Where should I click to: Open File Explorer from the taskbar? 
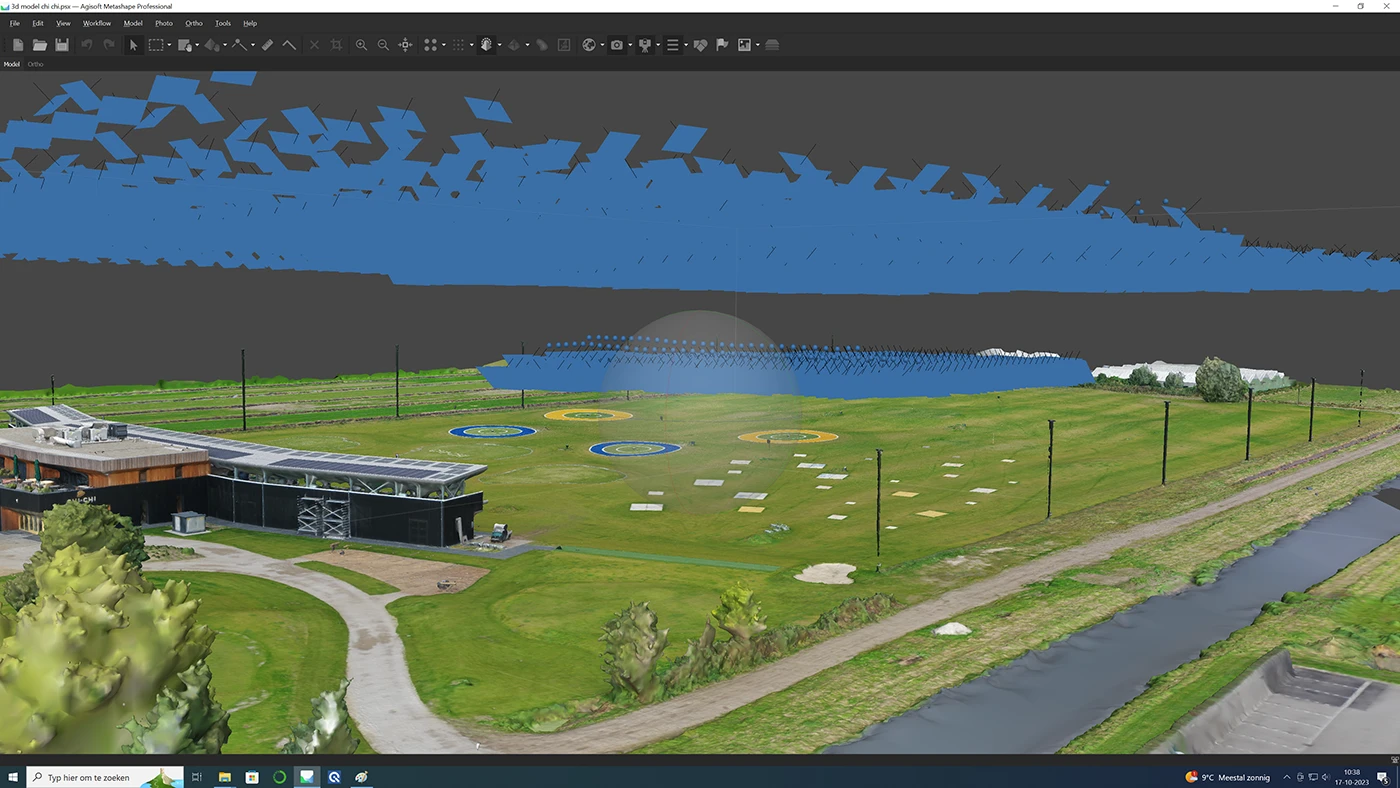[225, 777]
